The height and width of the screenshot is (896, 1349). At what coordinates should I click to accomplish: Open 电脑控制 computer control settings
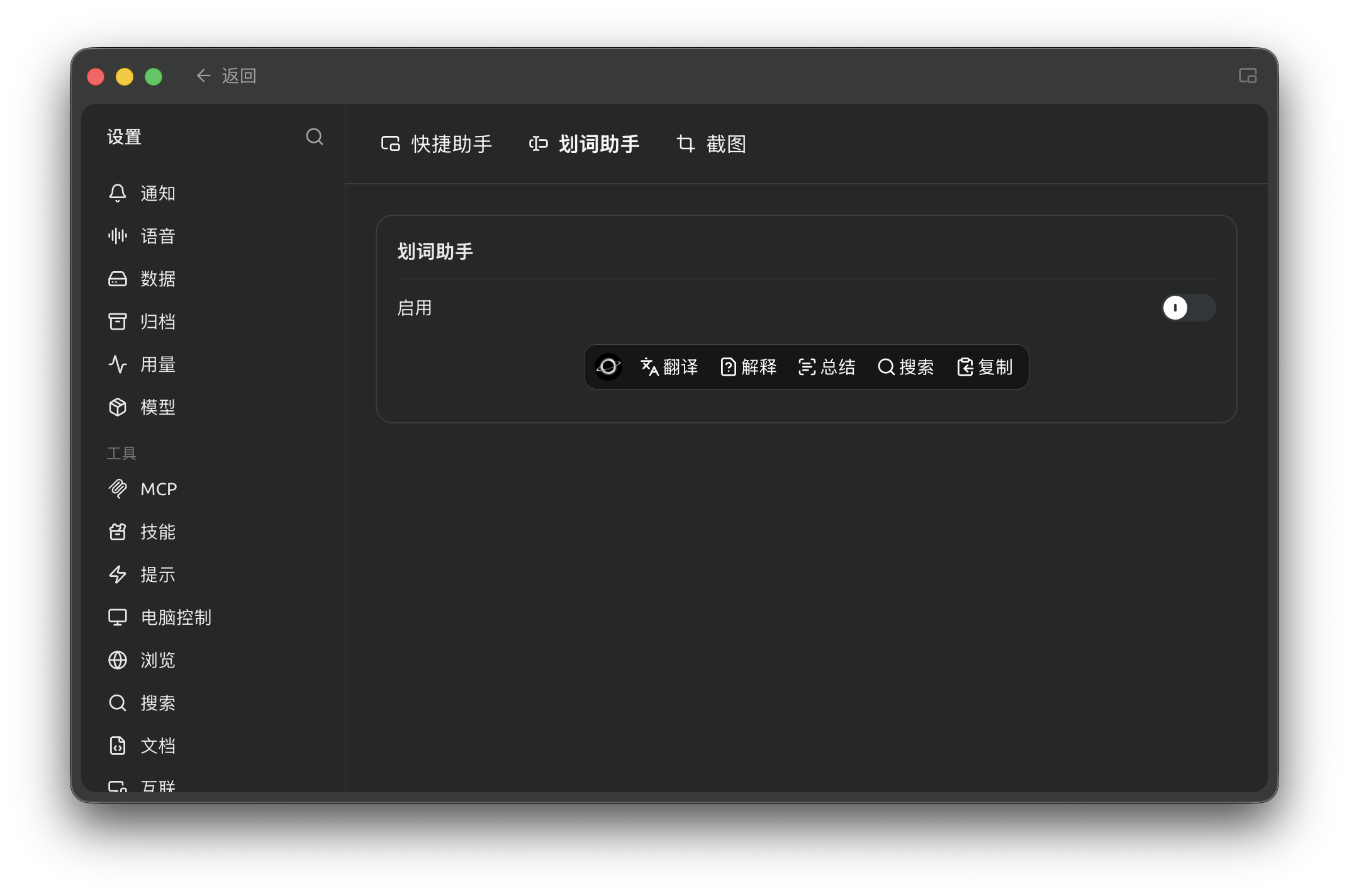pos(213,617)
